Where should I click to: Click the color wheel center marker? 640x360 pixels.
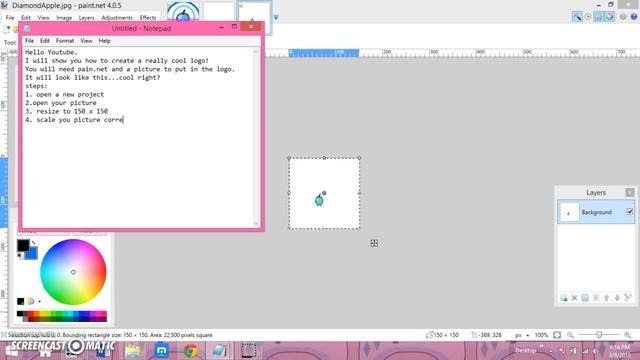[73, 272]
